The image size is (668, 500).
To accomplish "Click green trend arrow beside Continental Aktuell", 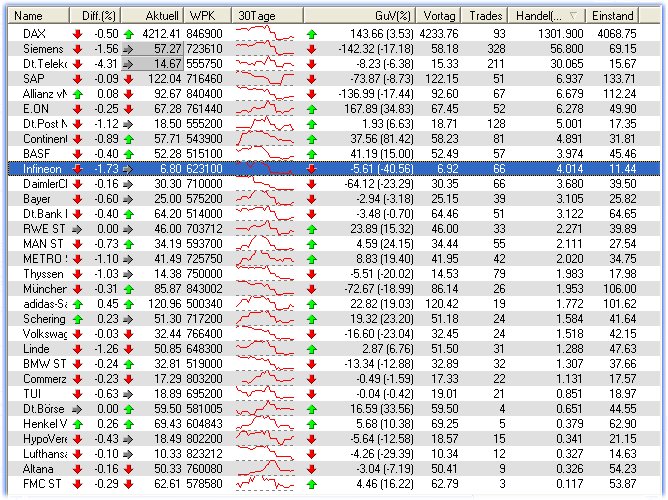I will pyautogui.click(x=128, y=139).
